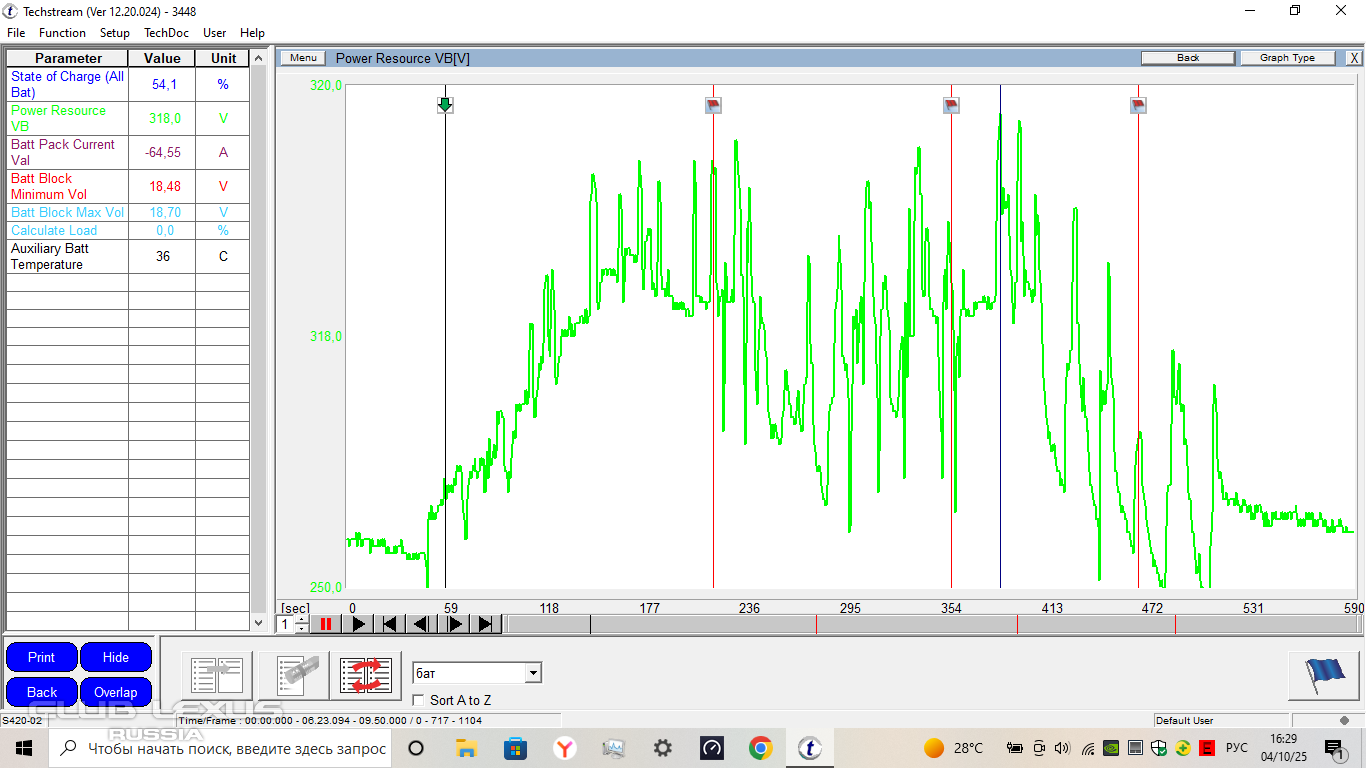Image resolution: width=1366 pixels, height=768 pixels.
Task: Open the Graph Type selector
Action: [x=1287, y=58]
